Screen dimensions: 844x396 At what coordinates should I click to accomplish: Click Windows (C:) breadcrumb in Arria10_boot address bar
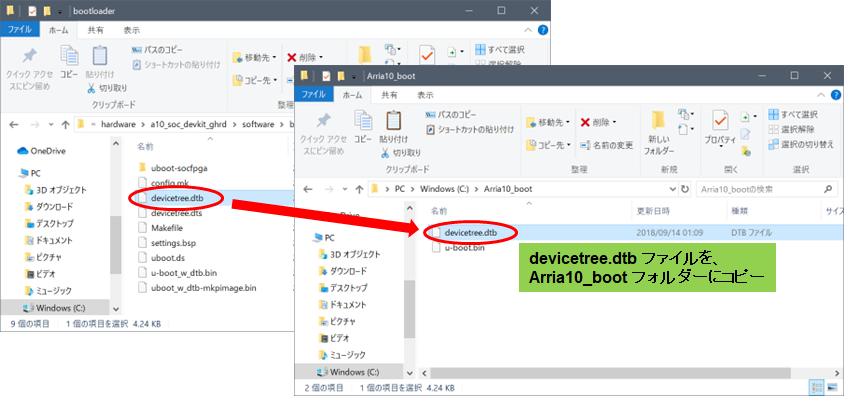[x=445, y=189]
